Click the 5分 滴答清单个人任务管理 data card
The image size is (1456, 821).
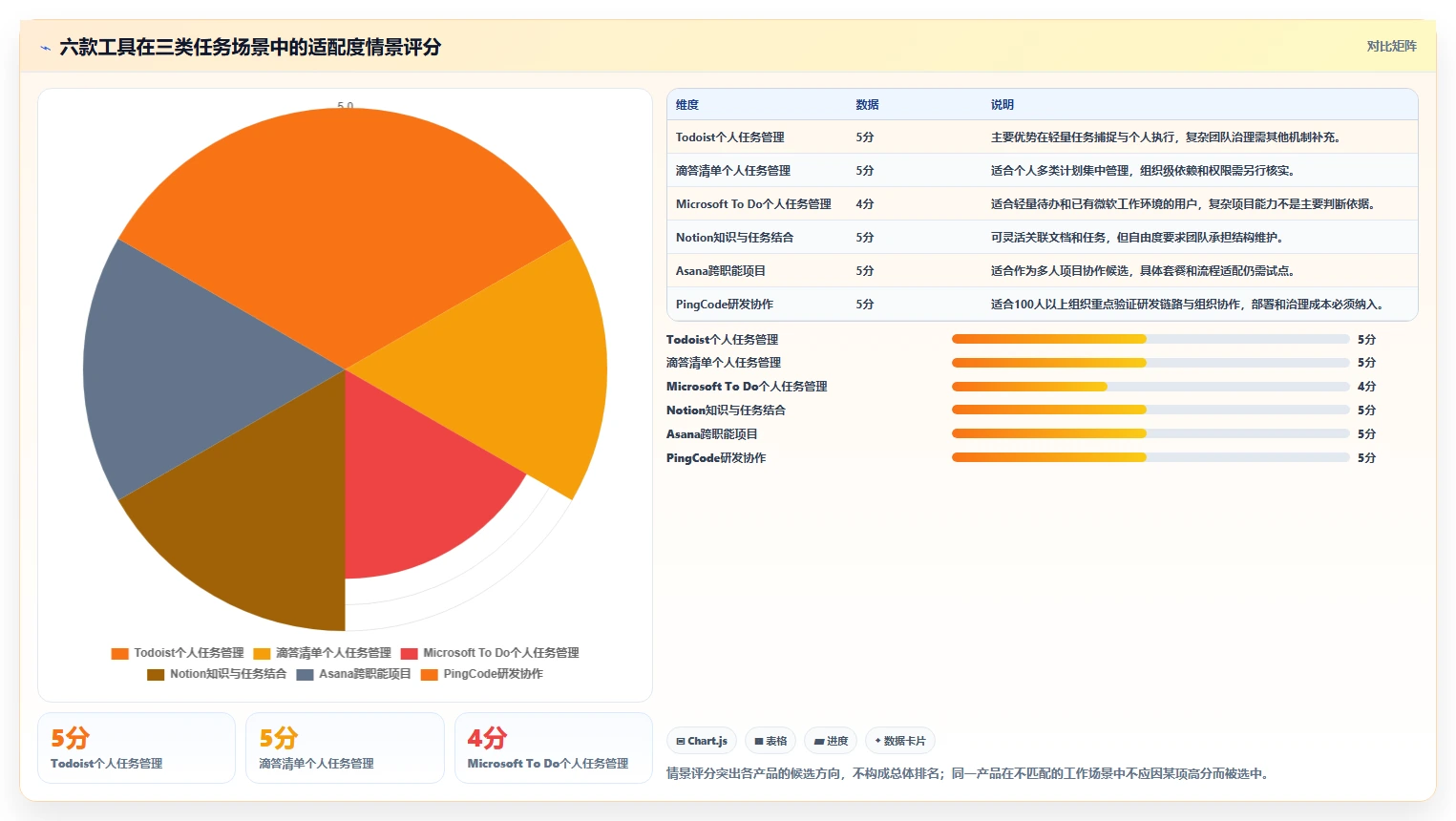pos(345,747)
